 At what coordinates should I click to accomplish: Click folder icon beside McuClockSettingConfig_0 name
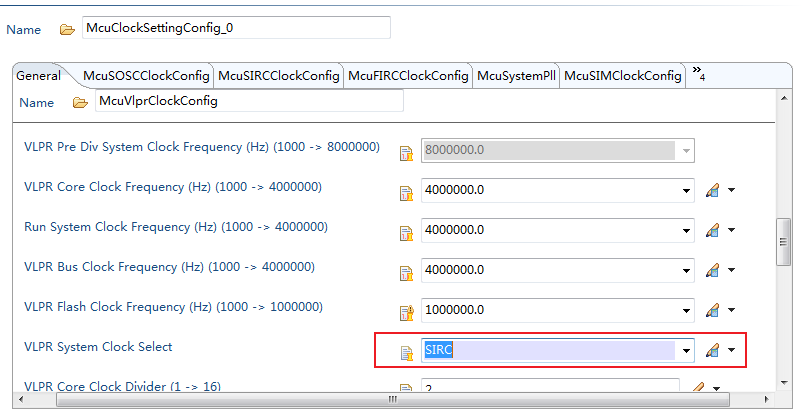point(67,30)
